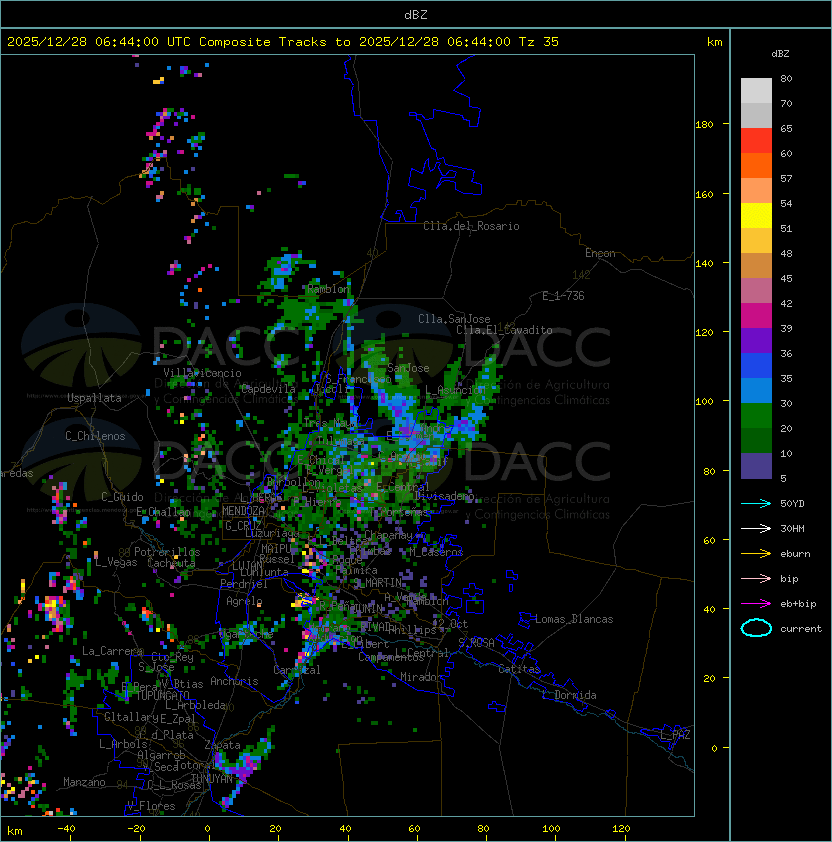Click the Catitas place label
This screenshot has height=842, width=832.
pyautogui.click(x=519, y=669)
